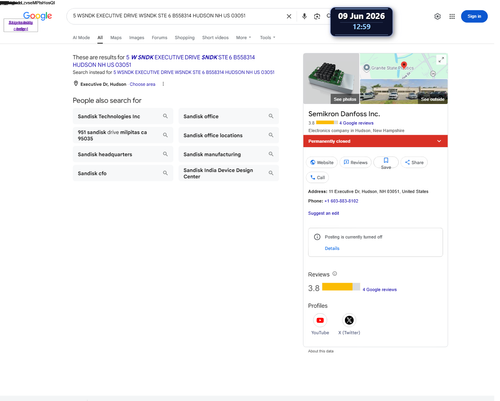Screen dimensions: 500x401
Task: Click phone number +1 603-883-8102
Action: click(341, 201)
